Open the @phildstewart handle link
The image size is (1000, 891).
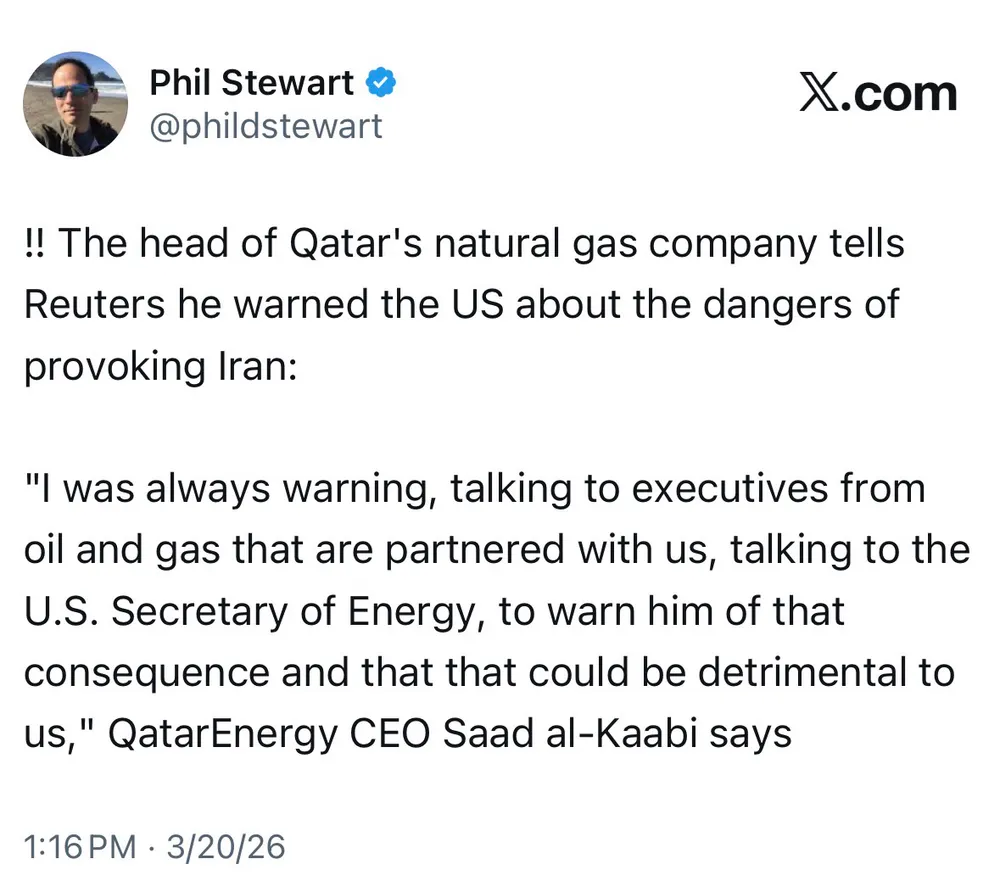(265, 127)
